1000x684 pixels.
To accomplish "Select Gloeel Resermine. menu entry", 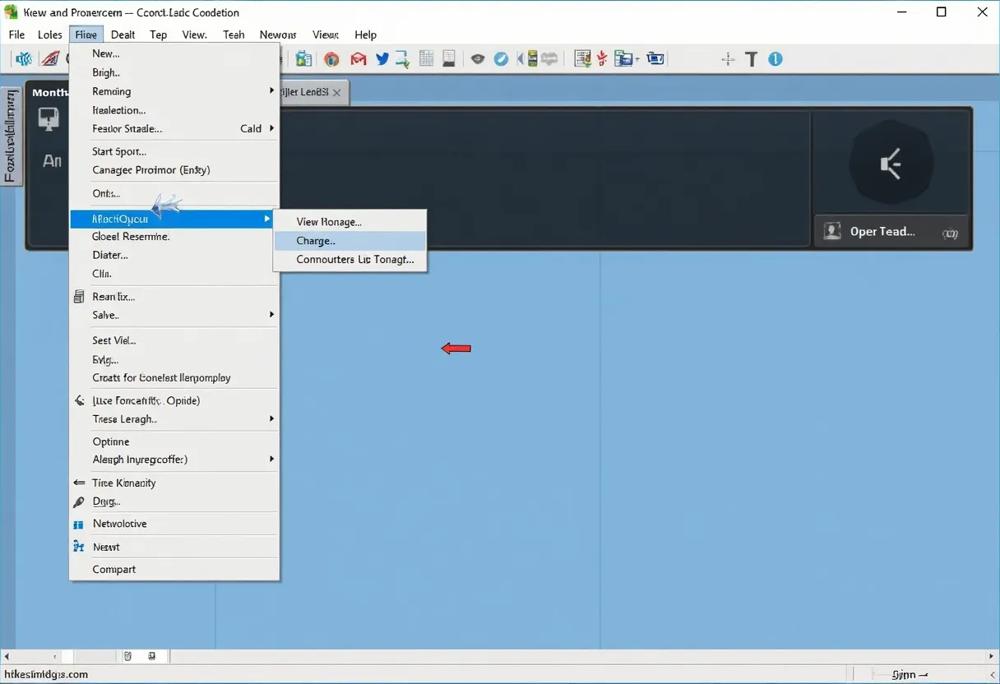I will click(x=174, y=236).
